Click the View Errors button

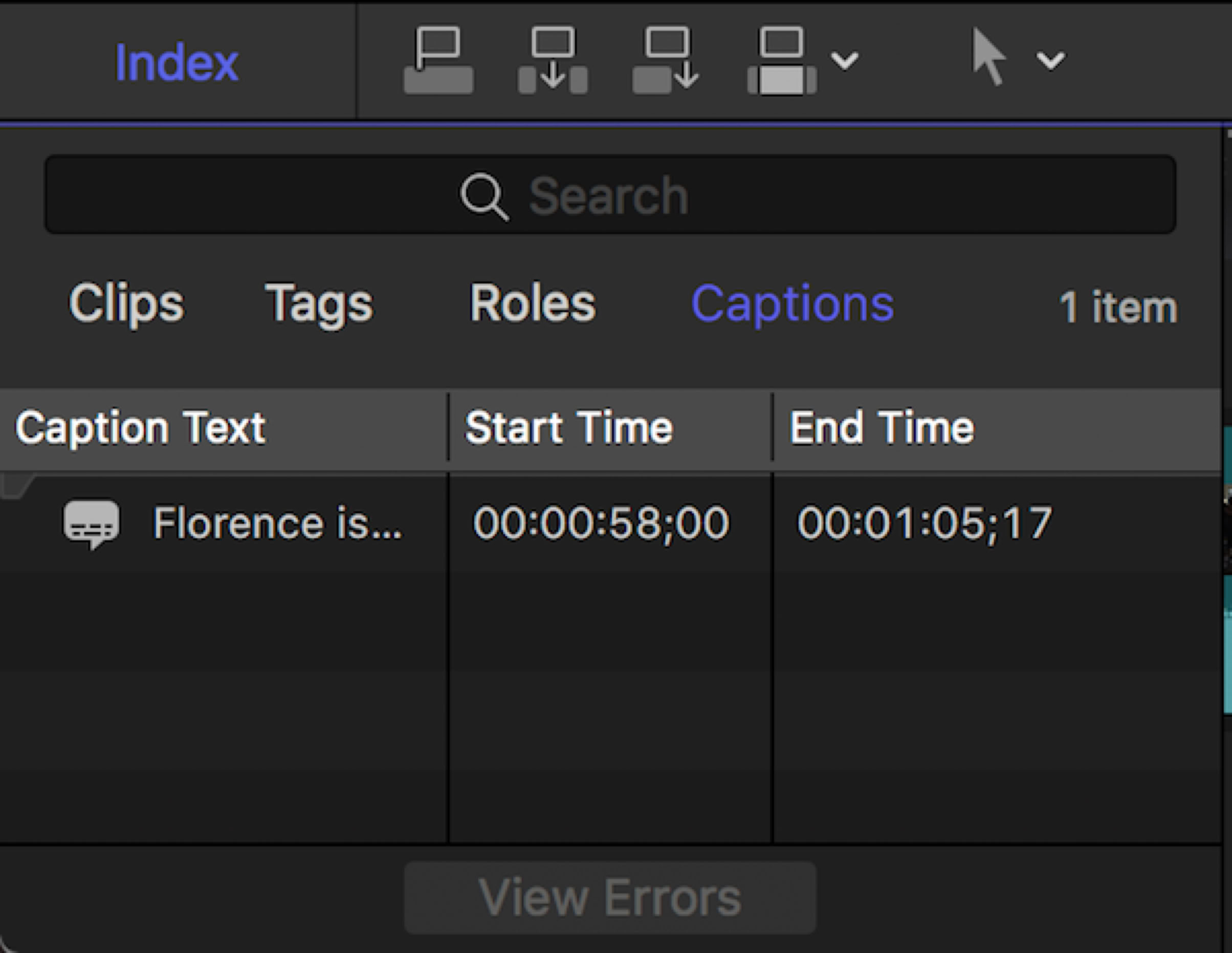(x=610, y=898)
